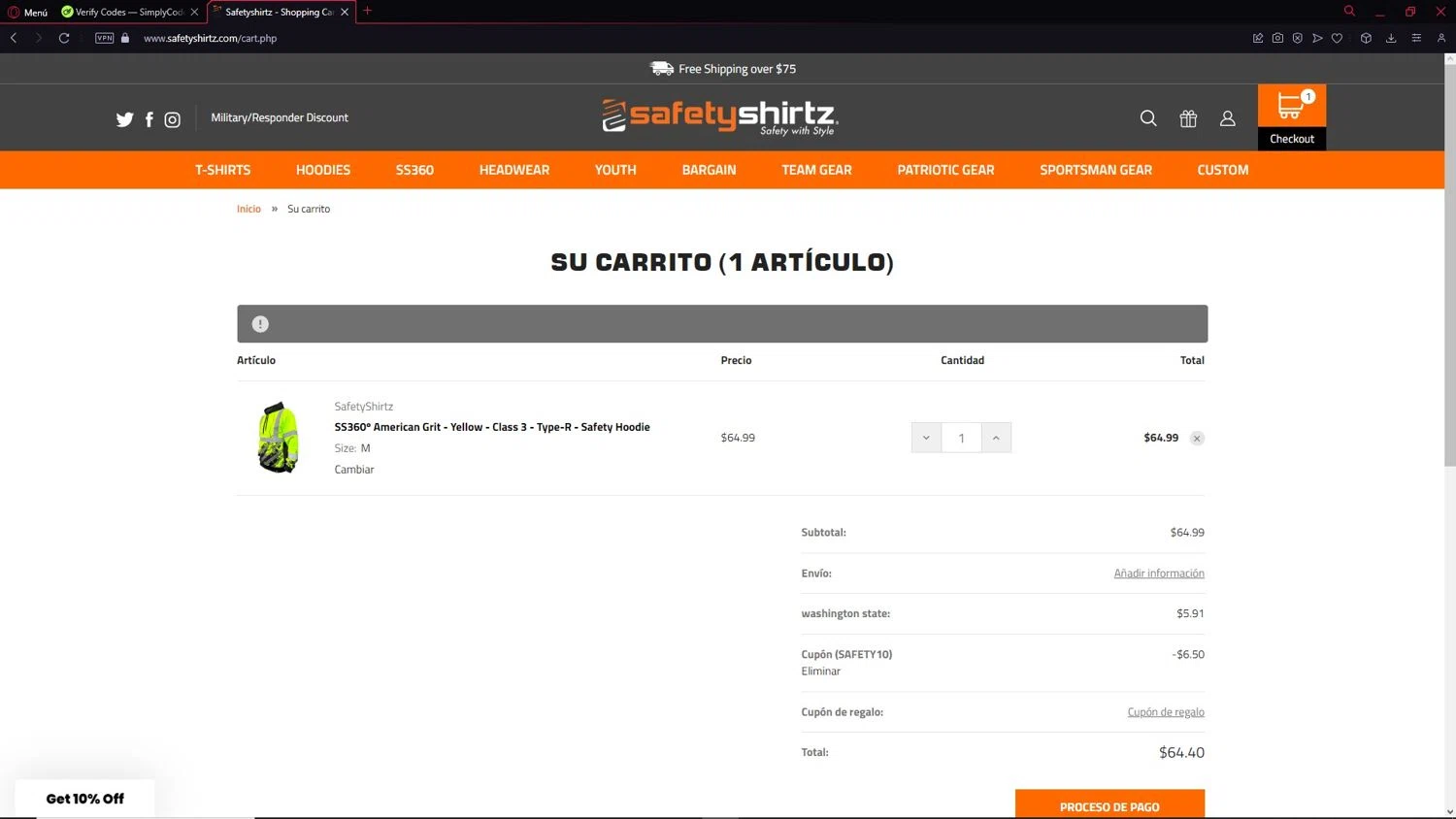
Task: Take a snapshot with the camera icon
Action: click(1277, 38)
